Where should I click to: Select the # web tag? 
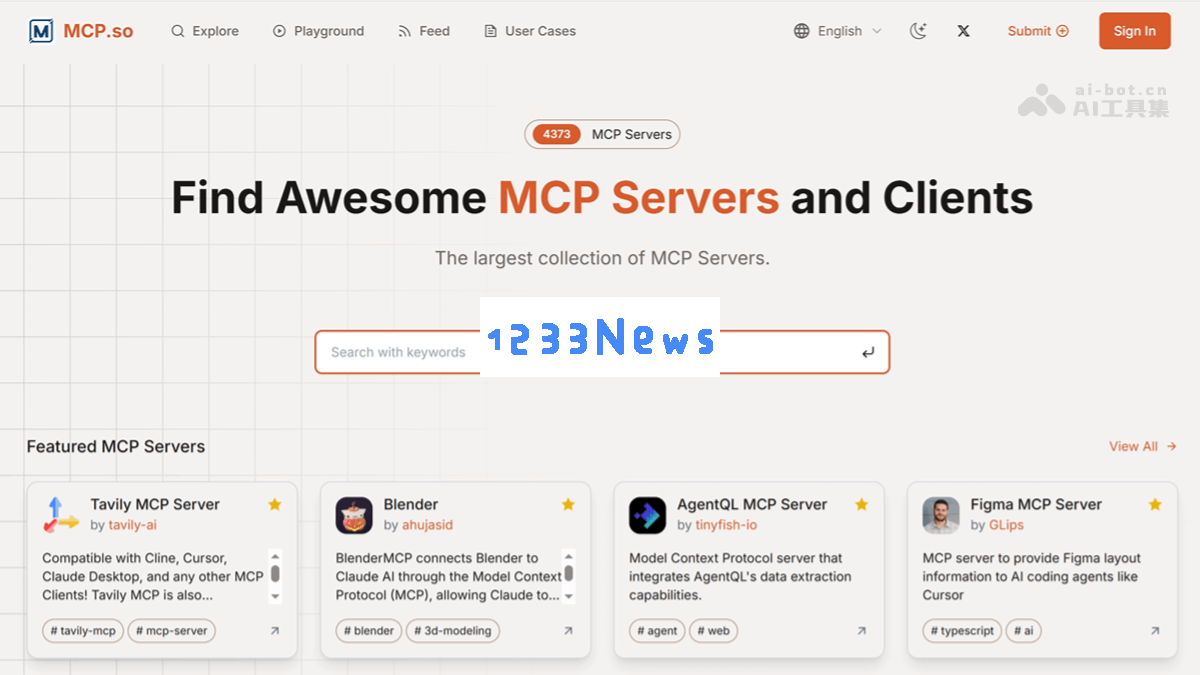click(x=714, y=631)
